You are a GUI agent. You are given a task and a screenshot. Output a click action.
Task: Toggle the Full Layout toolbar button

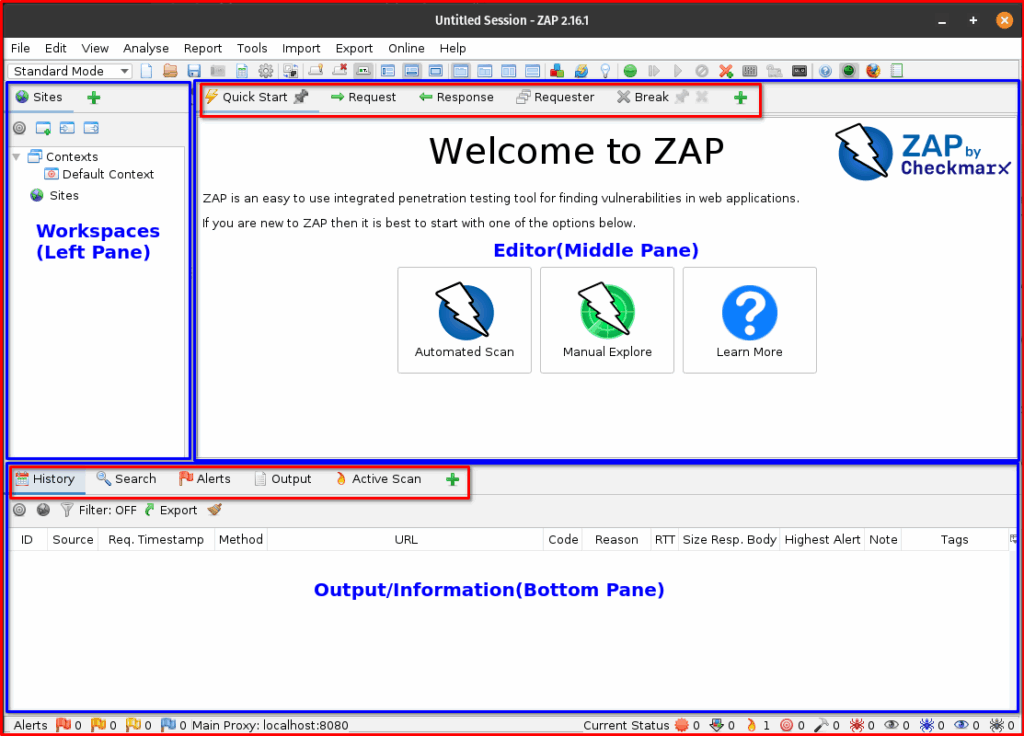click(436, 71)
